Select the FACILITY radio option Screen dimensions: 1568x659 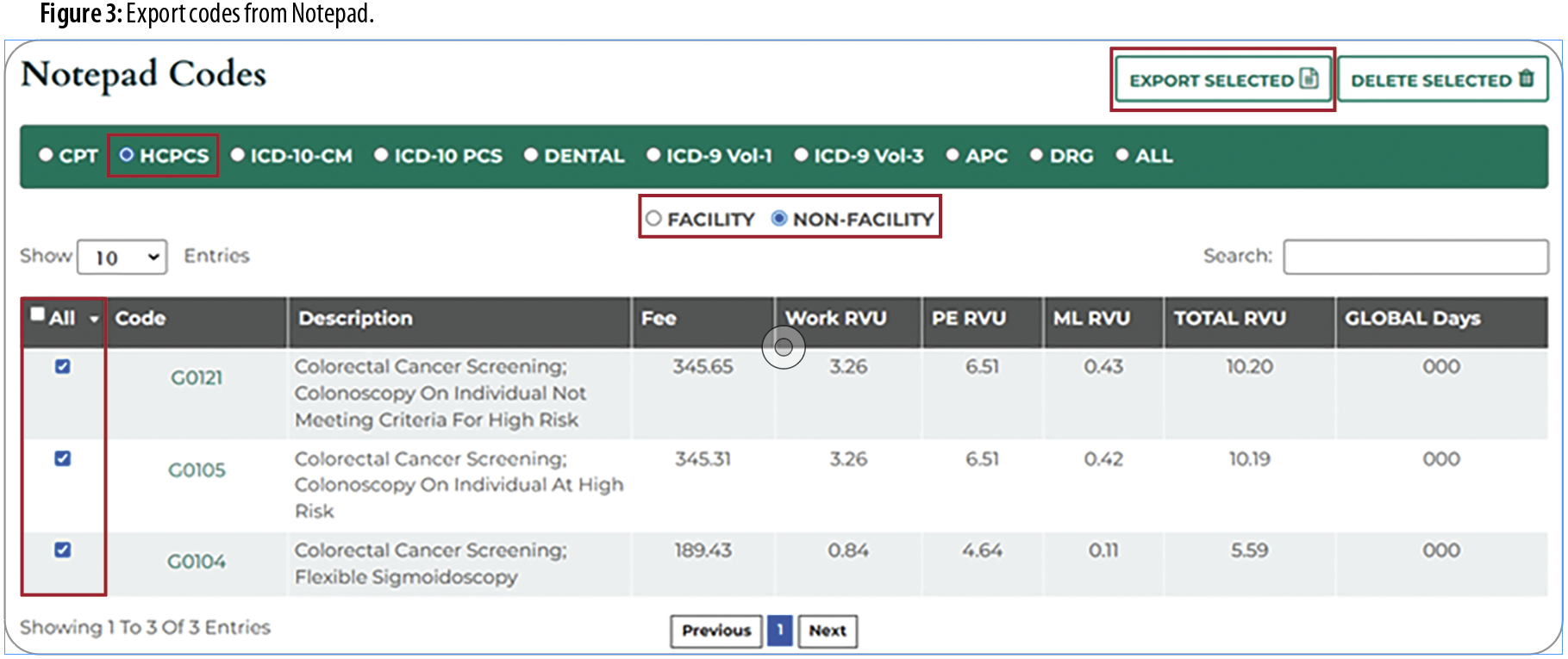[x=653, y=219]
